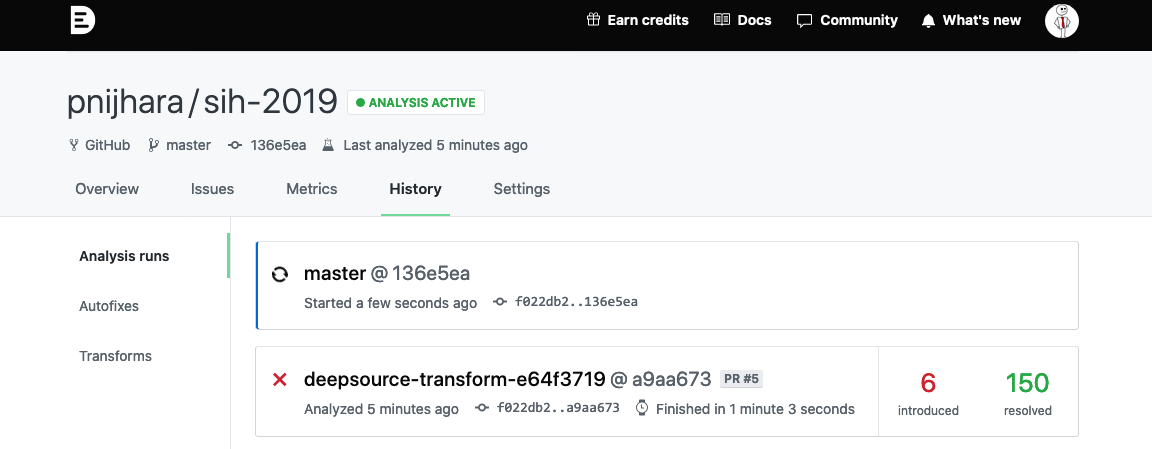Click the flask icon beside Last analyzed

(x=327, y=145)
